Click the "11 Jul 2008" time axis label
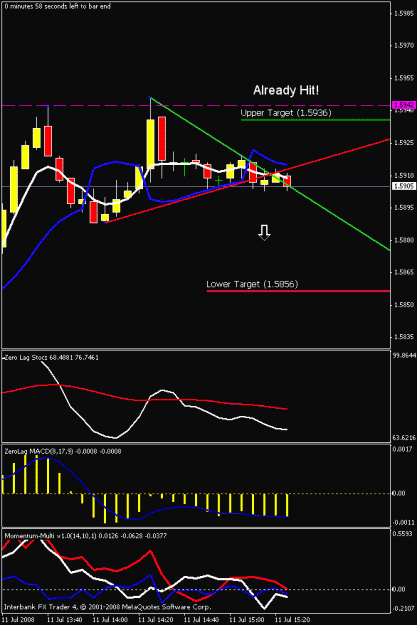The width and height of the screenshot is (417, 625). click(x=18, y=620)
